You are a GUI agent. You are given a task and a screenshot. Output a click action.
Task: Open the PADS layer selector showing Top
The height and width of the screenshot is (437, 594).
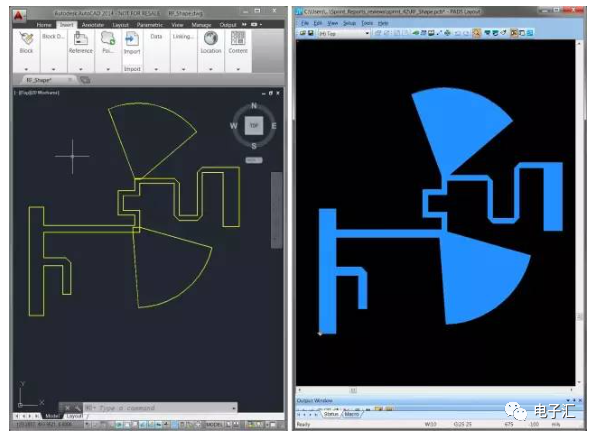coord(344,33)
